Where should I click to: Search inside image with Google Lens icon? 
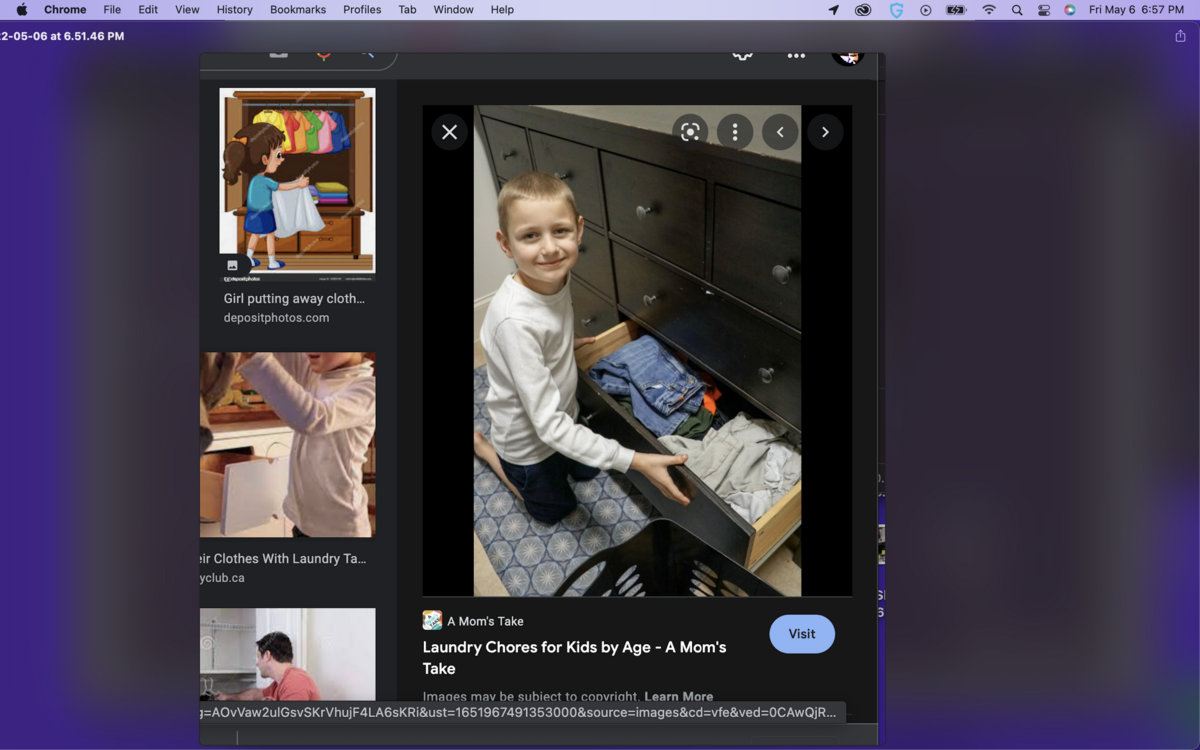point(690,132)
